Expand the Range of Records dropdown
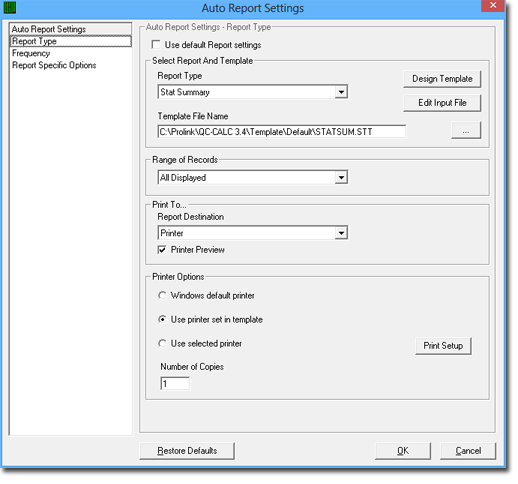This screenshot has width=518, height=484. (341, 177)
